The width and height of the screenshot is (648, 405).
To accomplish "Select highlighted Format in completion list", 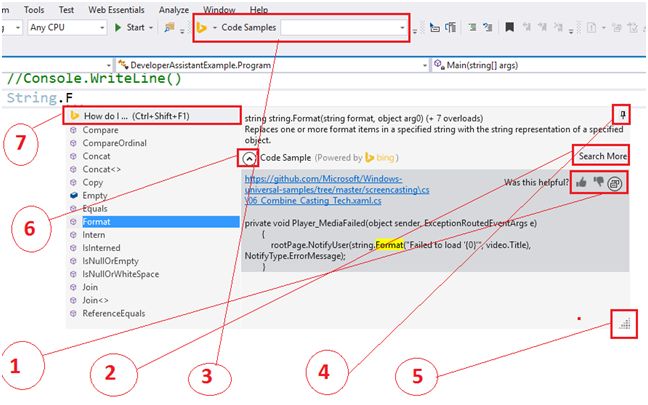I will tap(160, 222).
